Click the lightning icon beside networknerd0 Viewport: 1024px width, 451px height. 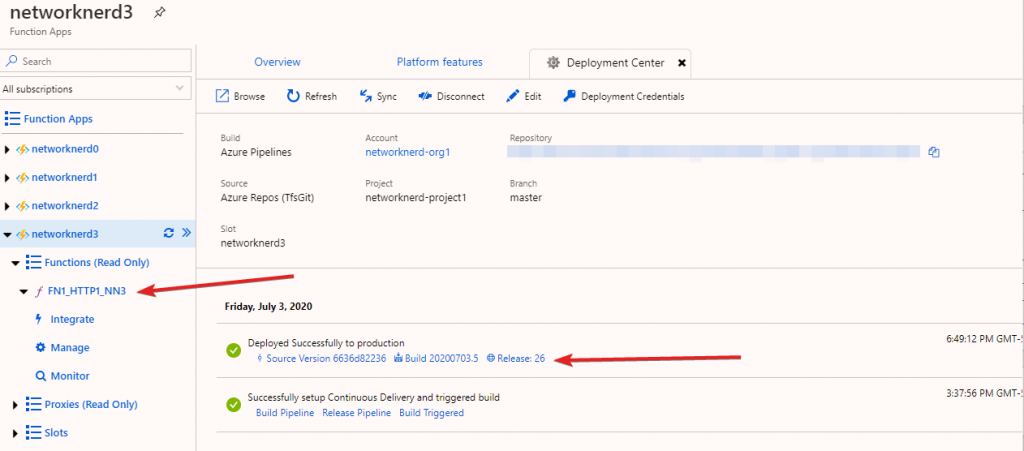[22, 149]
